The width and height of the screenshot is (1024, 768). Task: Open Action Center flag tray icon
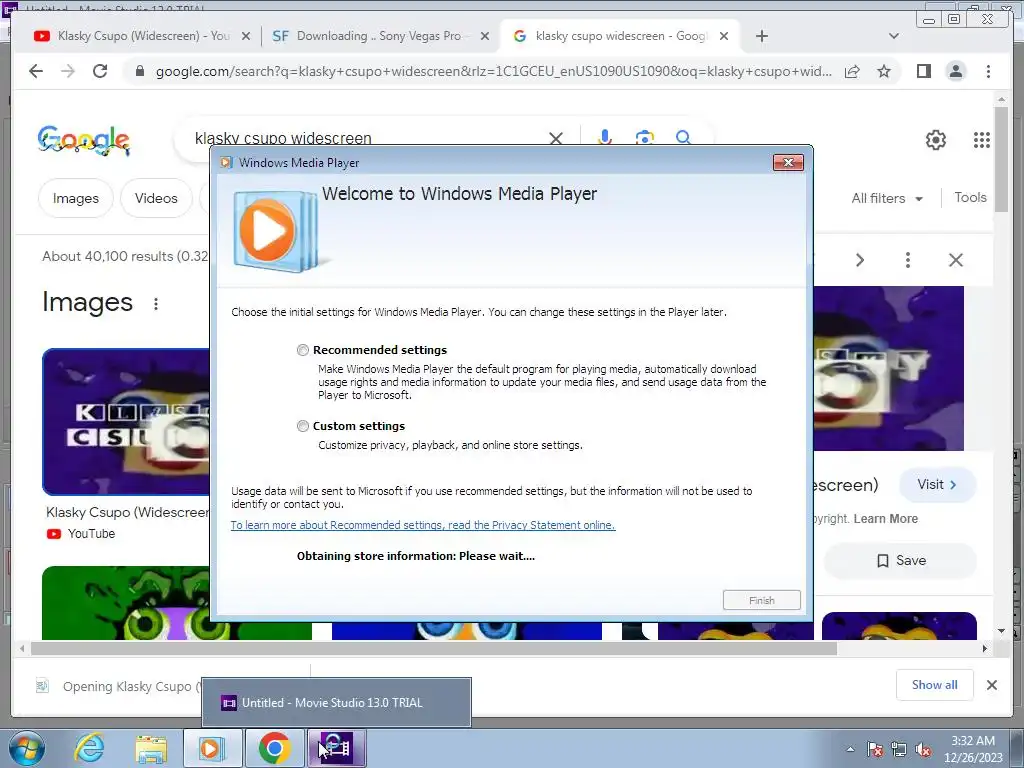pos(874,750)
